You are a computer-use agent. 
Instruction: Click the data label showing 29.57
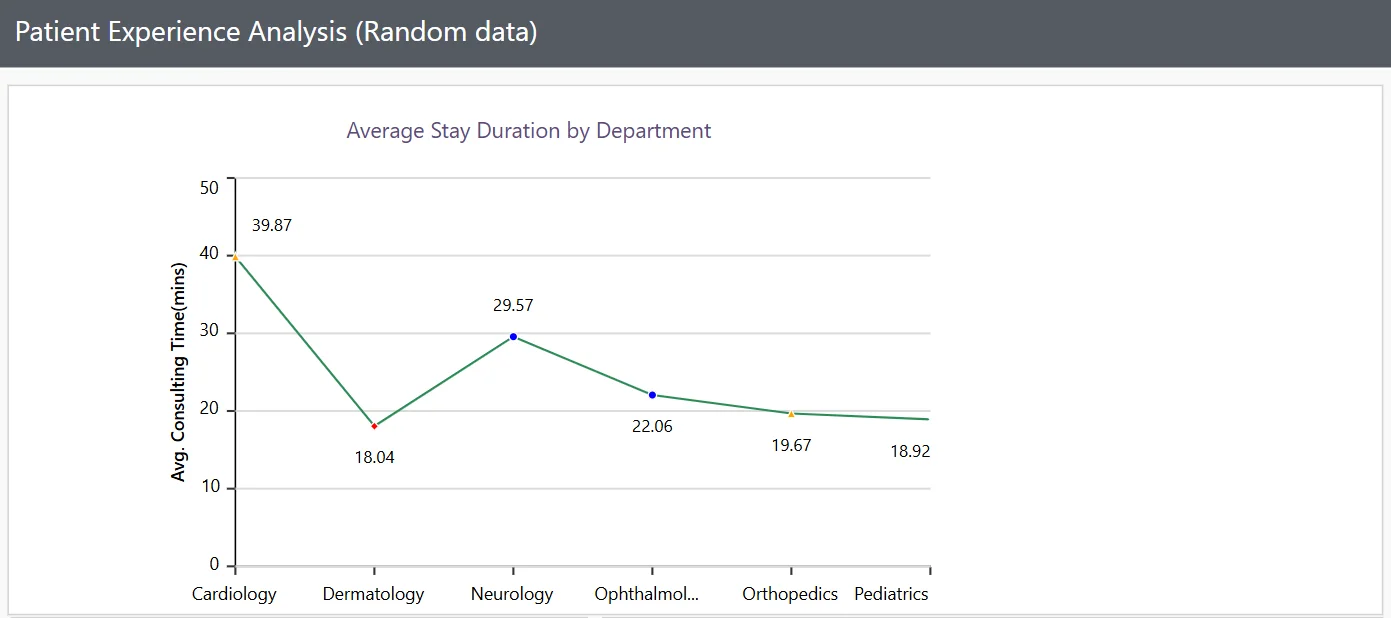(x=511, y=305)
